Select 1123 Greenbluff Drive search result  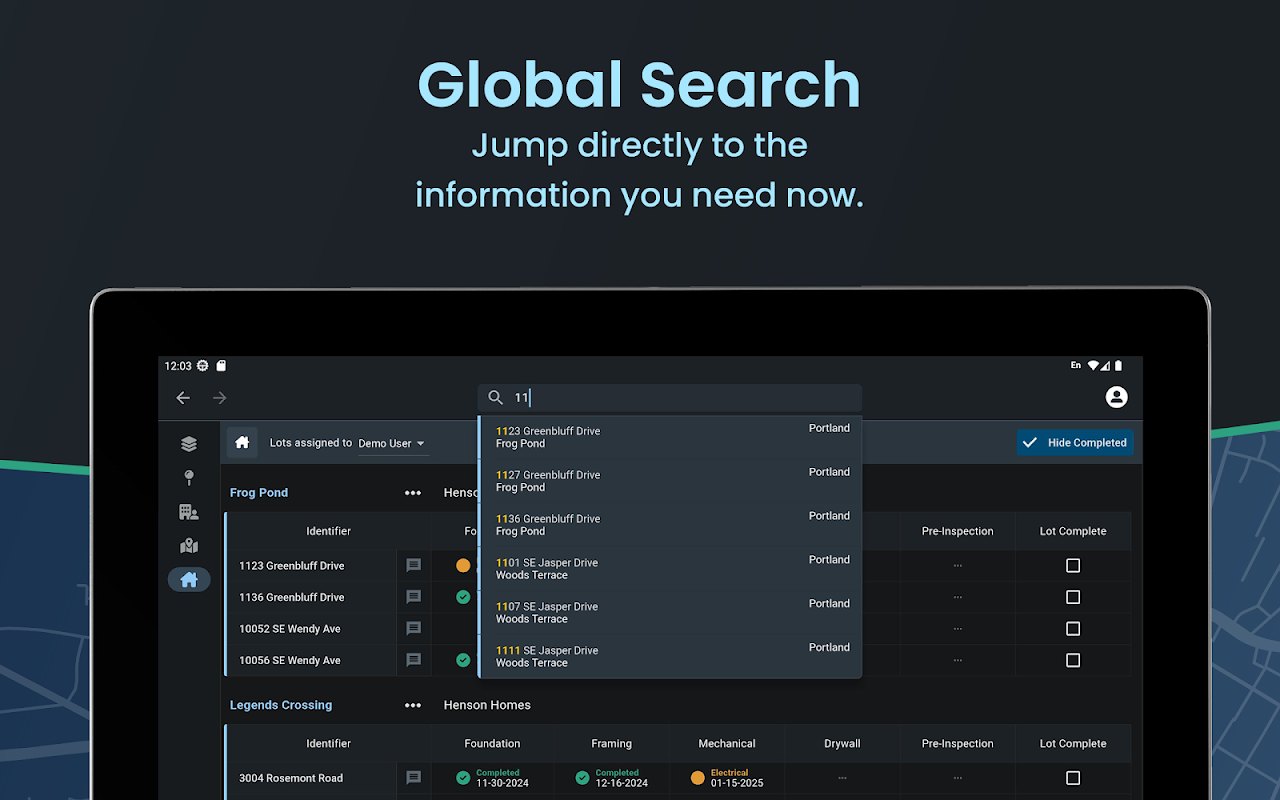tap(670, 438)
